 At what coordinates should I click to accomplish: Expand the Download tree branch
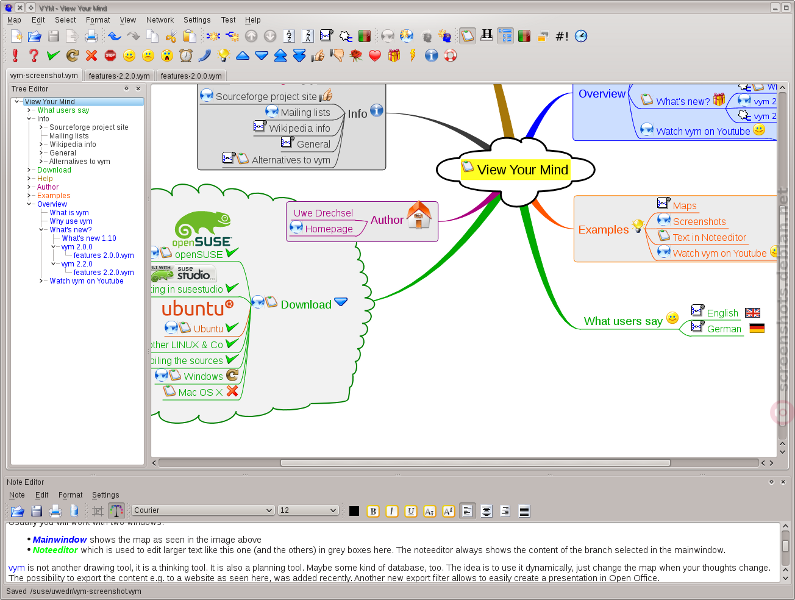[29, 170]
